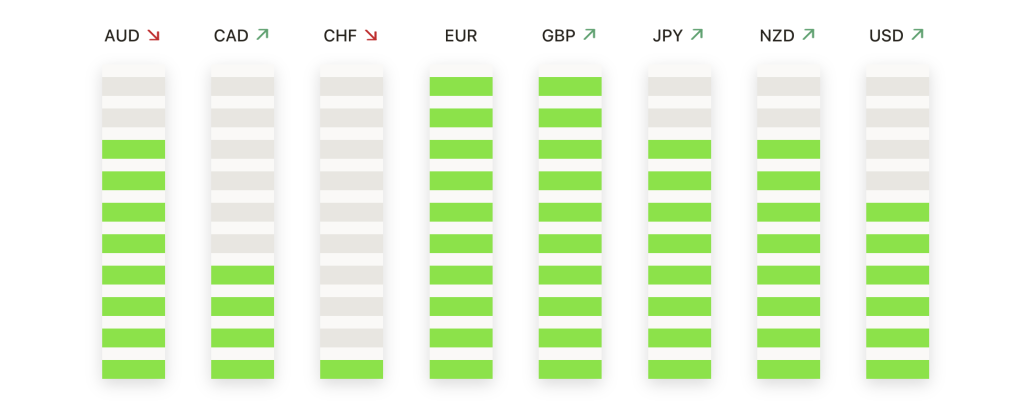Screen dimensions: 1024x415
Task: Click the green up arrow beside CAD
Action: tap(263, 35)
